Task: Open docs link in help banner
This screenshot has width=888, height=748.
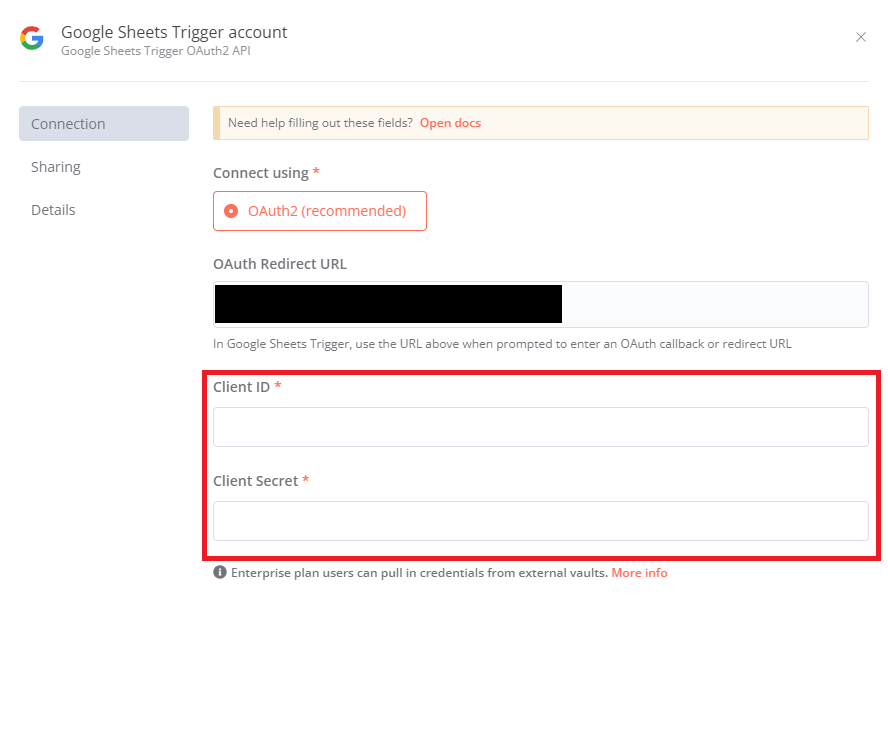Action: [x=450, y=123]
